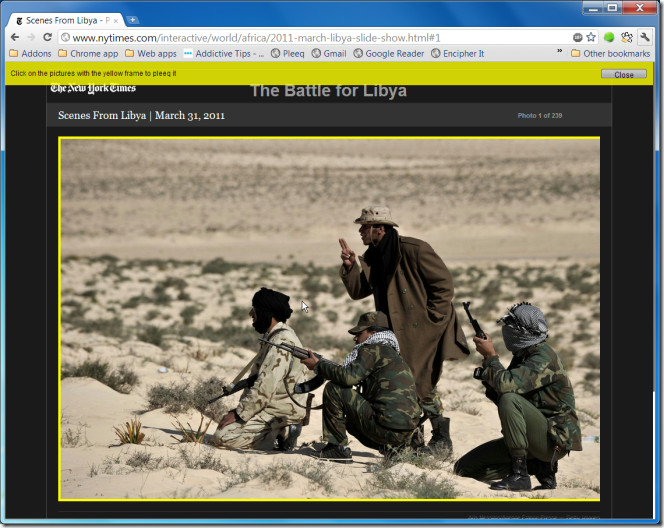The width and height of the screenshot is (664, 528).
Task: Click the Photo 1 of 239 counter
Action: pyautogui.click(x=540, y=115)
